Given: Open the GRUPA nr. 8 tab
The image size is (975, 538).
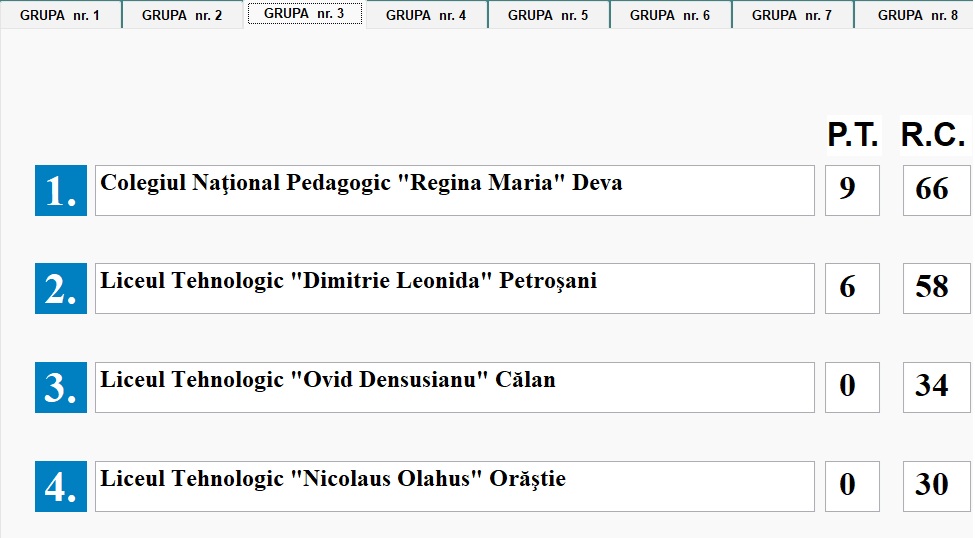Looking at the screenshot, I should click(916, 15).
